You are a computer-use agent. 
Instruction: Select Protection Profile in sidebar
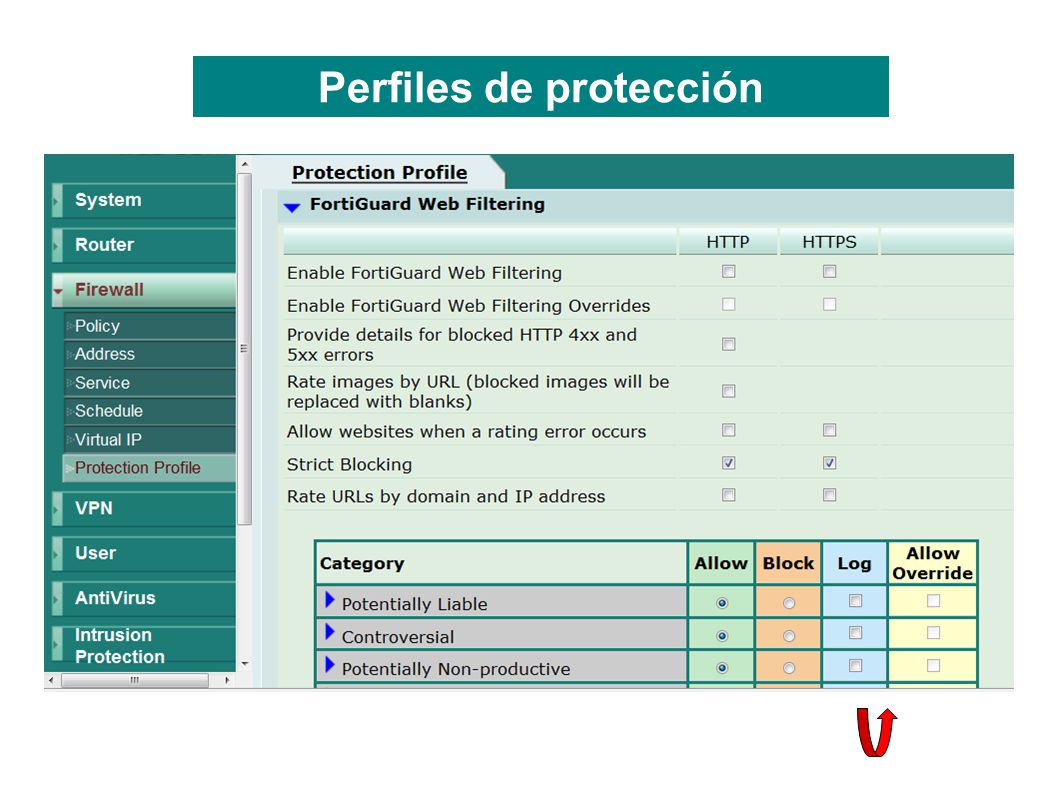[150, 468]
